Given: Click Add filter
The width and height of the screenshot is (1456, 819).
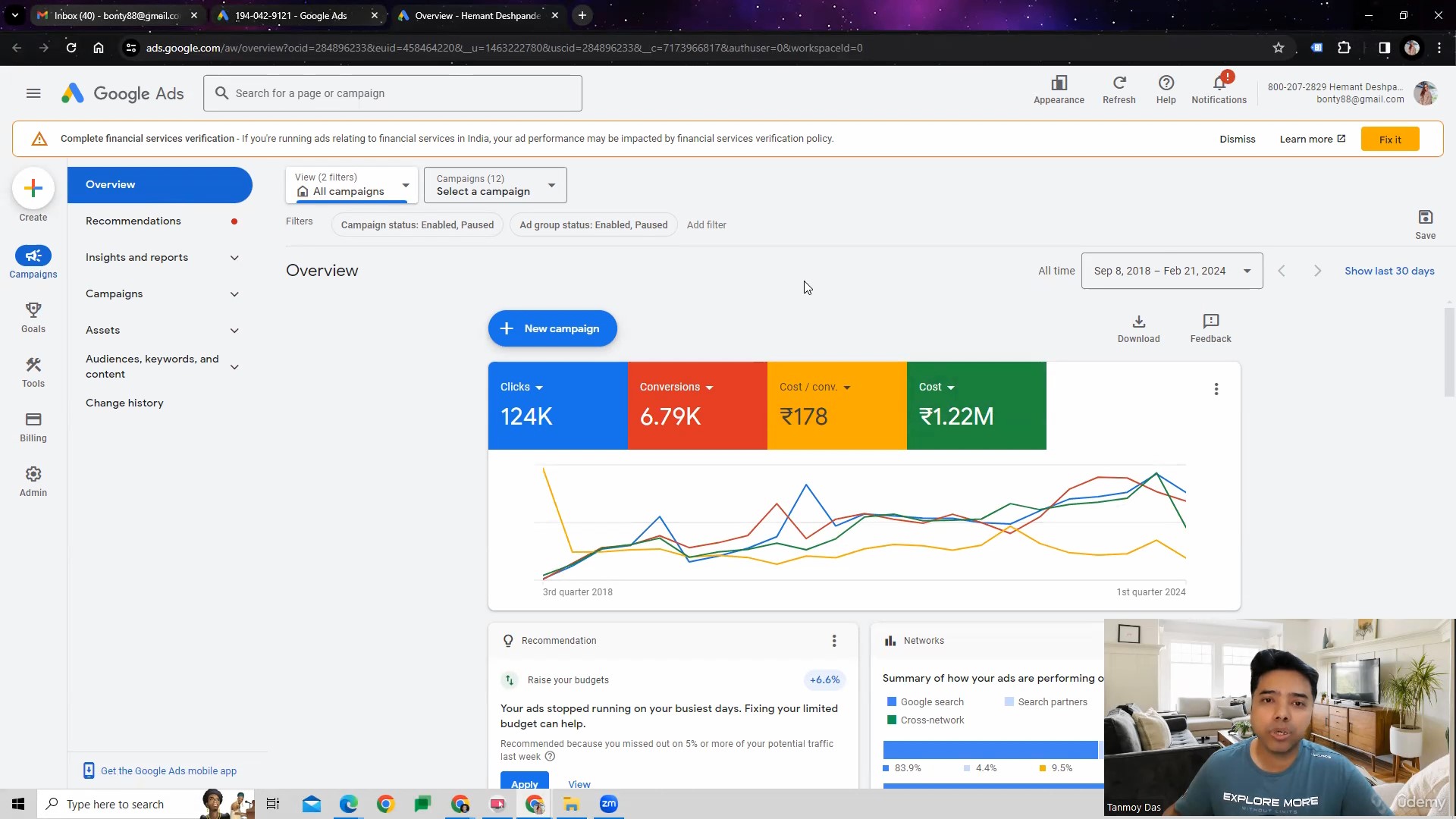Looking at the screenshot, I should coord(706,225).
